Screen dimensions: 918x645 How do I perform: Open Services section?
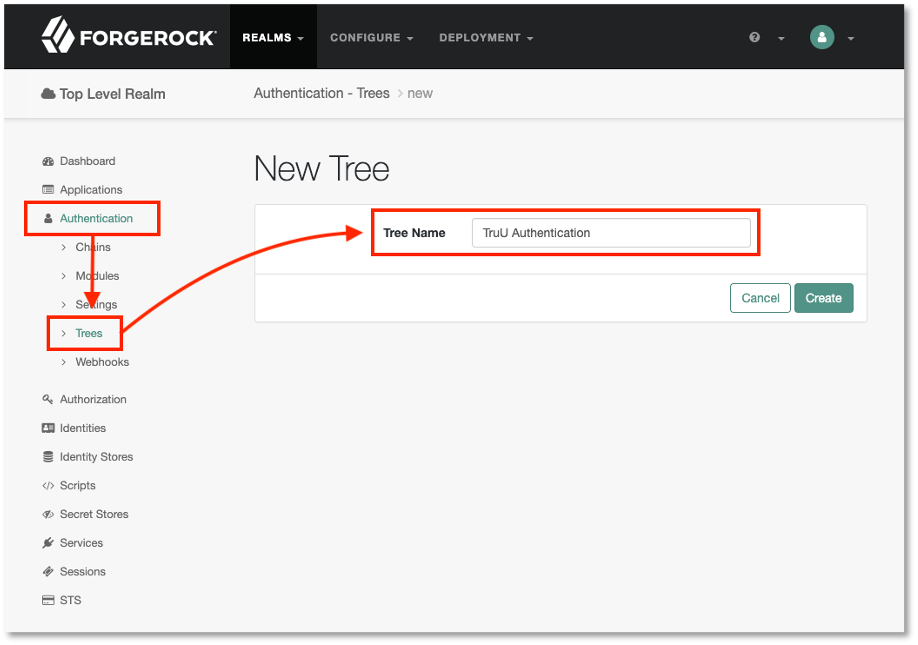pyautogui.click(x=81, y=543)
